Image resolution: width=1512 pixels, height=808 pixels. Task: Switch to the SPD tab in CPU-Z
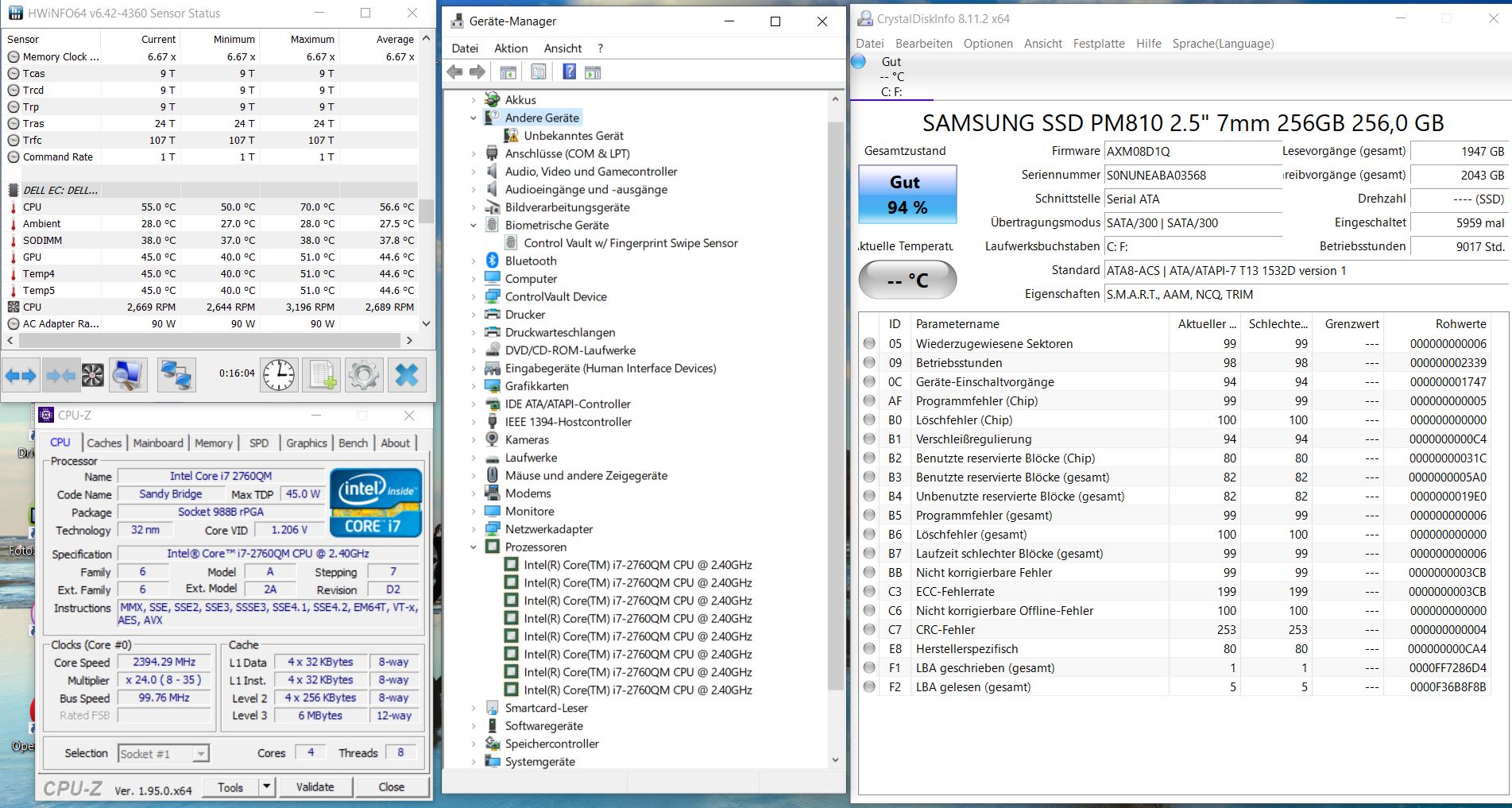tap(259, 443)
